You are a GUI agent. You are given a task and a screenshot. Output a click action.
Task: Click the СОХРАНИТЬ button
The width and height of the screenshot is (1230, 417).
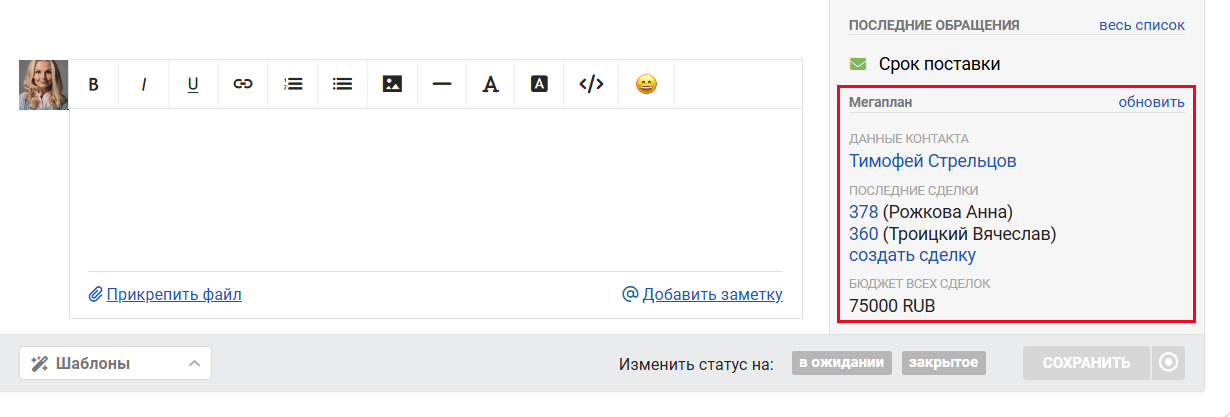(1086, 363)
